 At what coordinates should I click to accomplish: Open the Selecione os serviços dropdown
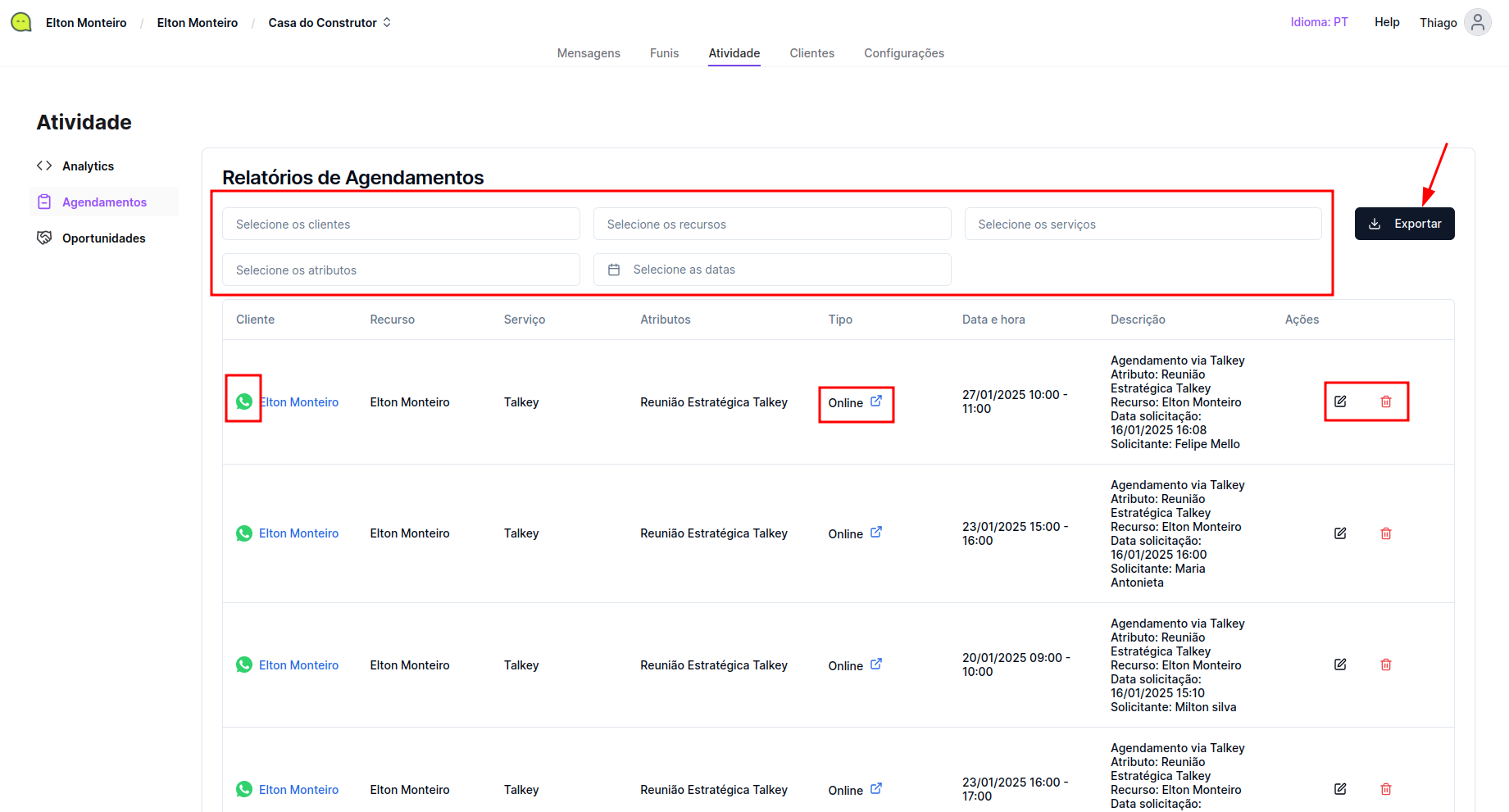1143,224
